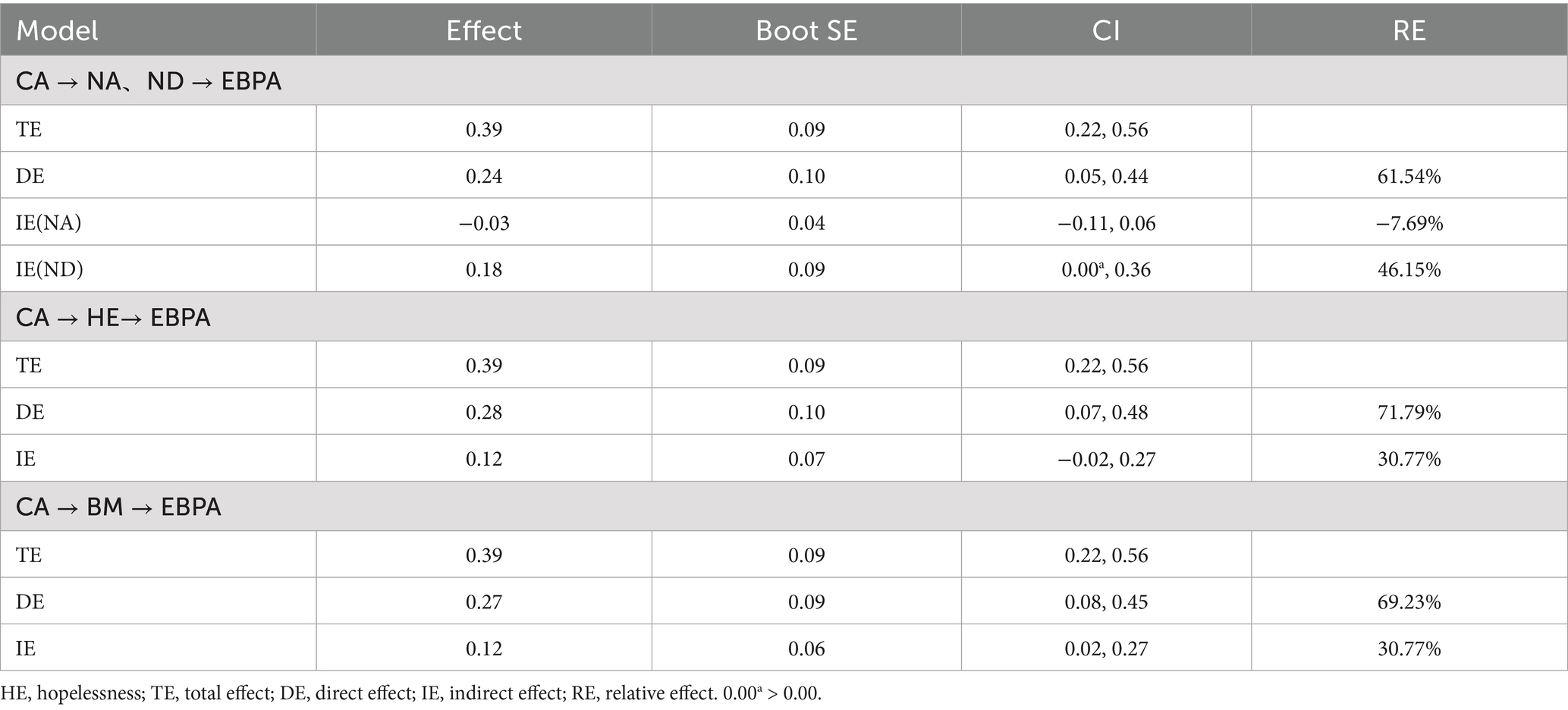Image resolution: width=1568 pixels, height=710 pixels.
Task: Click the Effect column header
Action: (484, 30)
